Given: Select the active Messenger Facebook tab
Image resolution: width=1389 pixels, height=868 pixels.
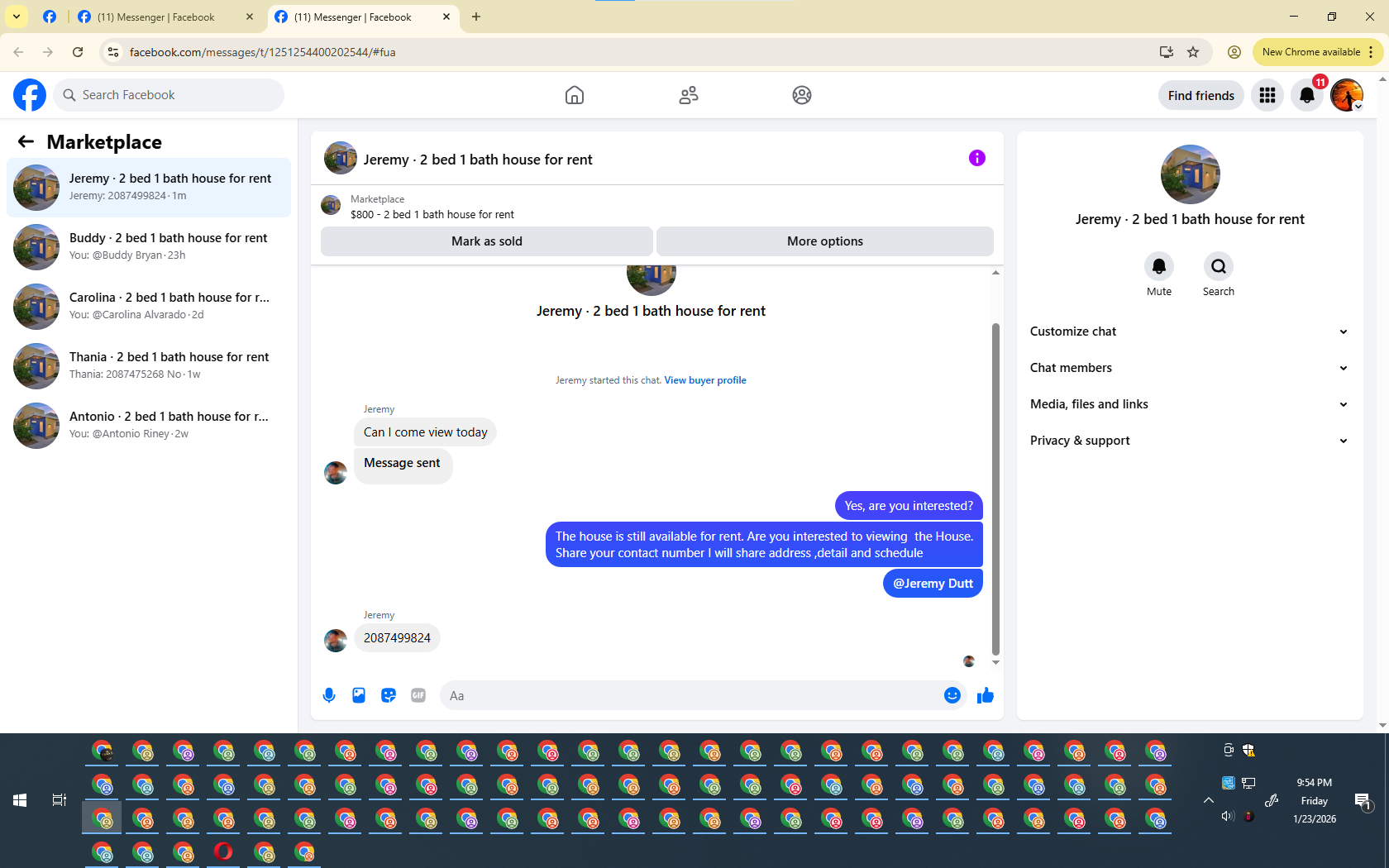Looking at the screenshot, I should [x=362, y=17].
